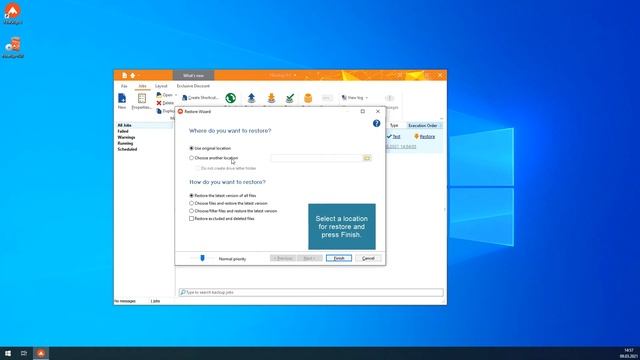Click the Restore link in the job row

pyautogui.click(x=427, y=137)
